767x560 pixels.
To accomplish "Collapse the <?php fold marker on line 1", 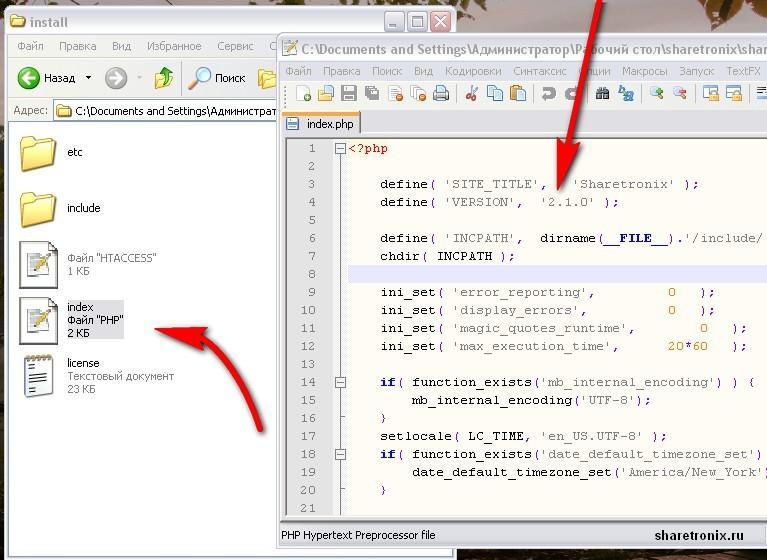I will point(340,148).
